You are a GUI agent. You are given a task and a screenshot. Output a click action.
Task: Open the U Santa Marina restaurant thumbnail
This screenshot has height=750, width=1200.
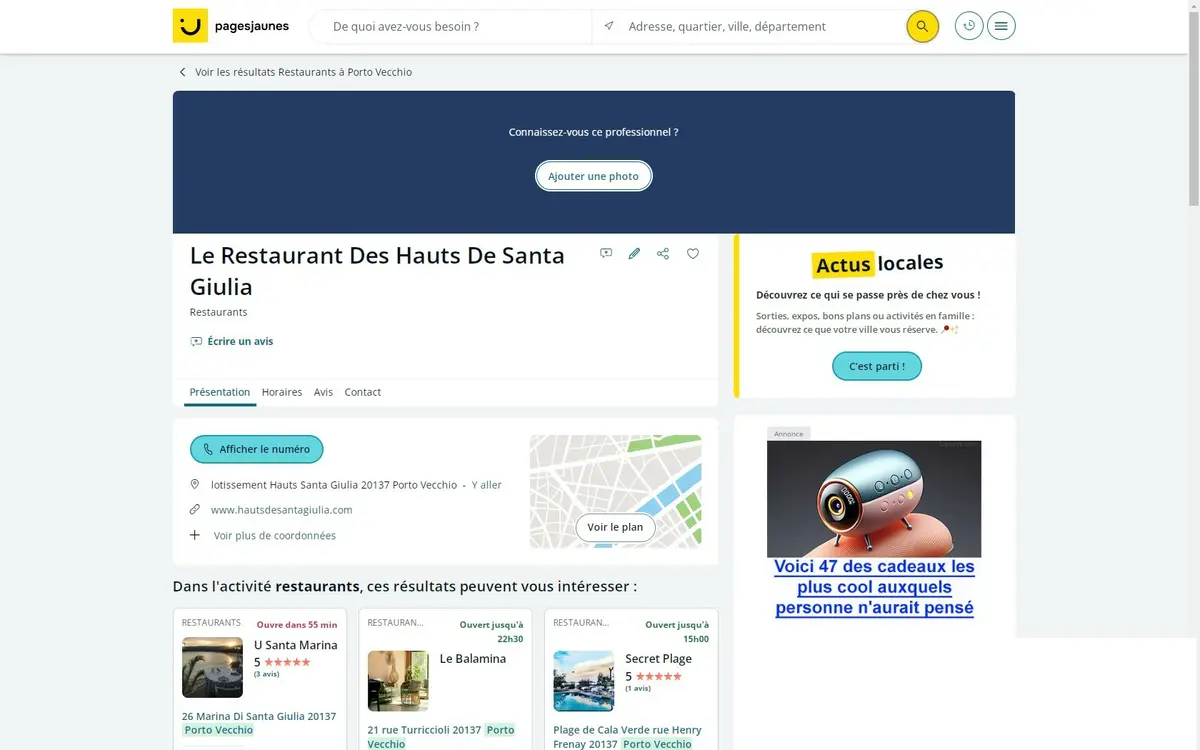[212, 667]
